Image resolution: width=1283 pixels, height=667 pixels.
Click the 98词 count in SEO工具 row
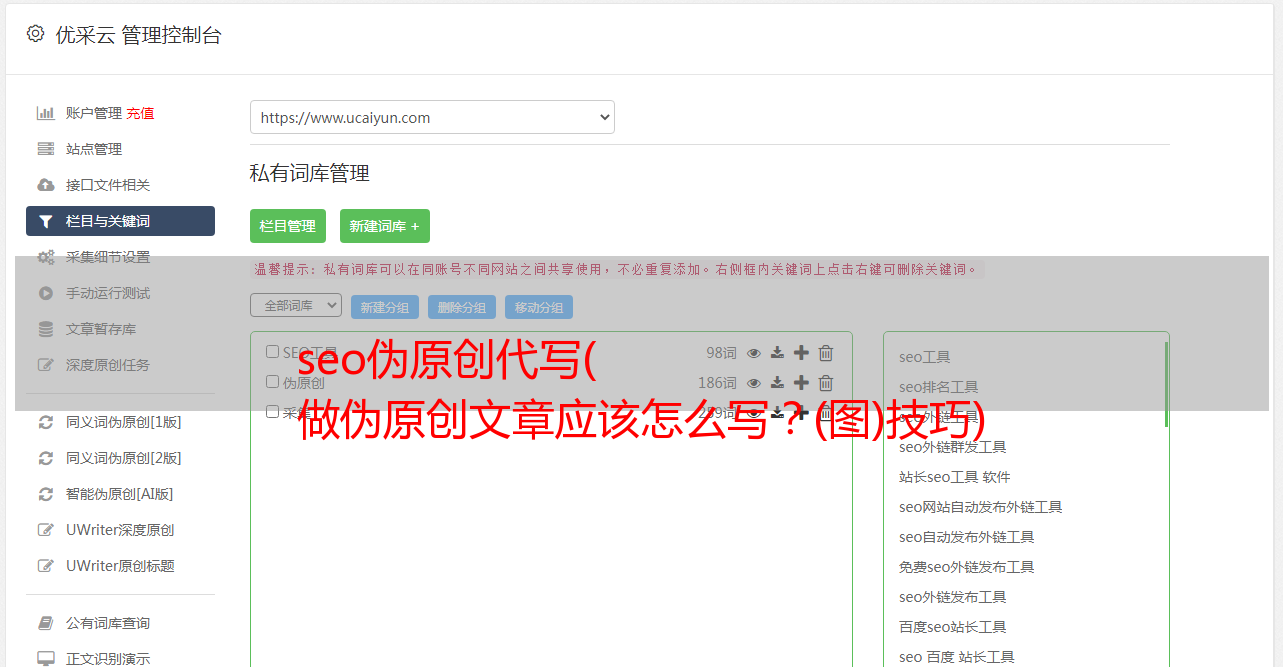(721, 353)
